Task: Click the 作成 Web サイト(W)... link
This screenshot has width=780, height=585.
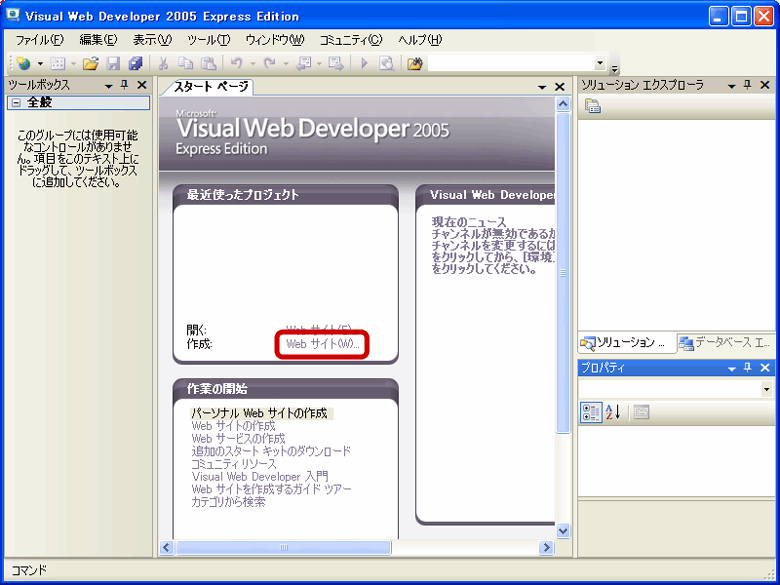Action: click(322, 344)
